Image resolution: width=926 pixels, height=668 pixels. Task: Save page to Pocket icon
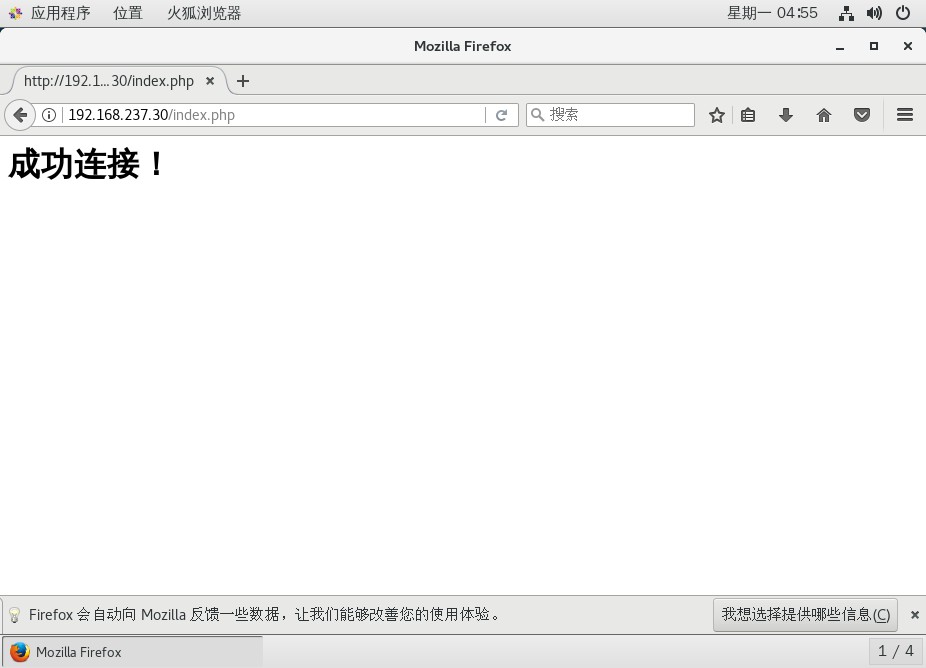tap(862, 115)
